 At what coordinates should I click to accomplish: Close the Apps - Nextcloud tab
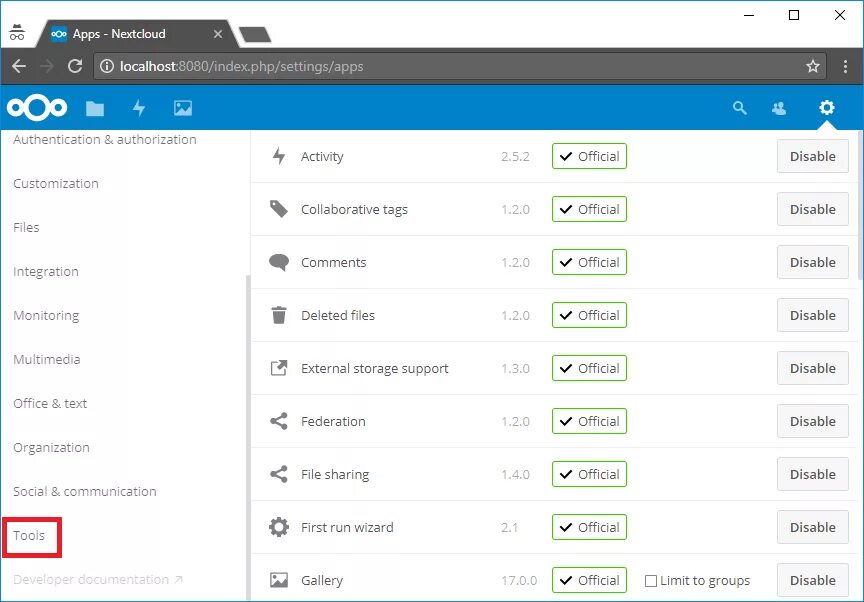point(218,34)
